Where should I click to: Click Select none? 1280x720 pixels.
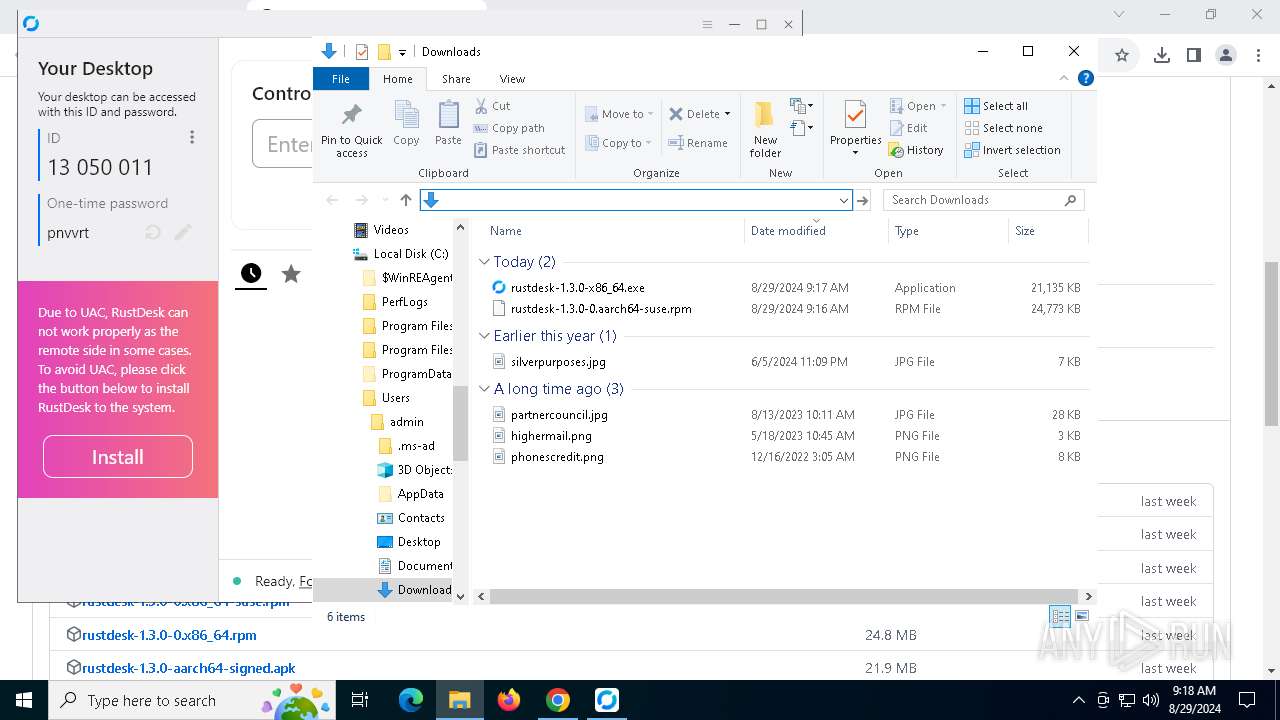(x=1003, y=128)
